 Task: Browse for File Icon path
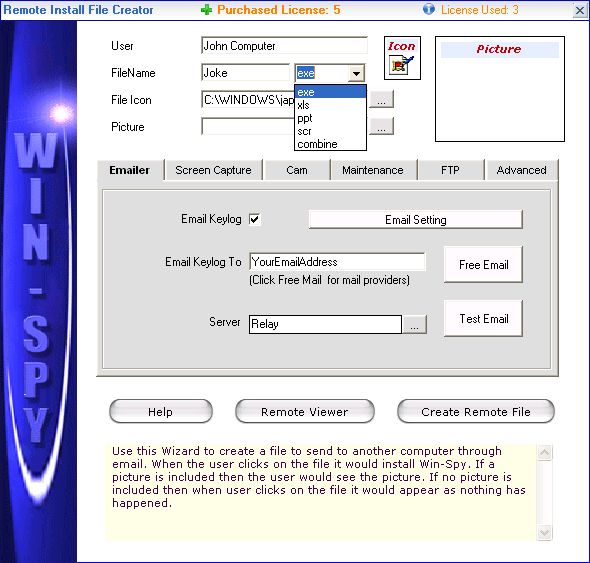point(381,99)
